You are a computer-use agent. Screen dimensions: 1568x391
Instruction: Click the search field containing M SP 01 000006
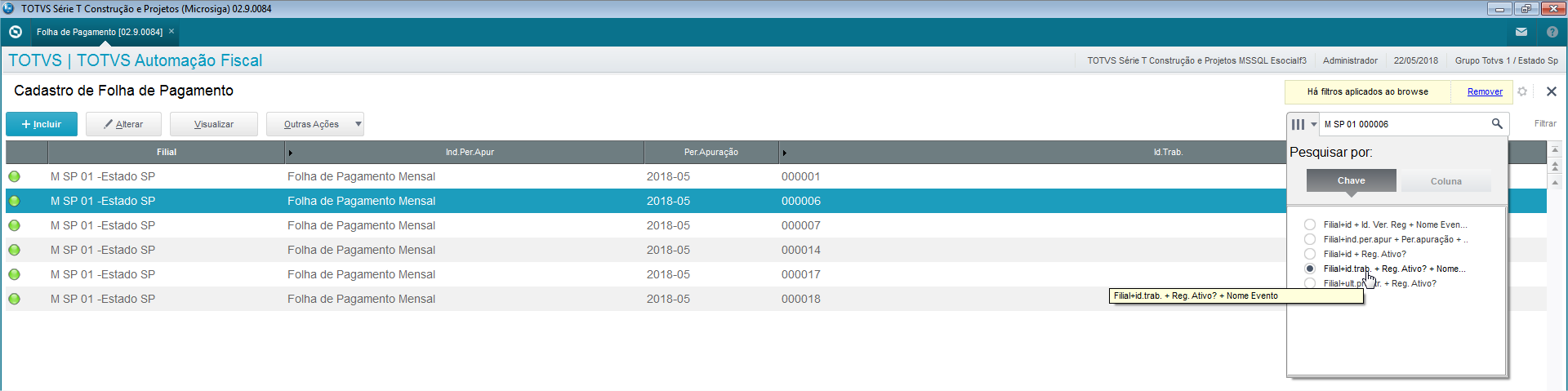(x=1404, y=124)
